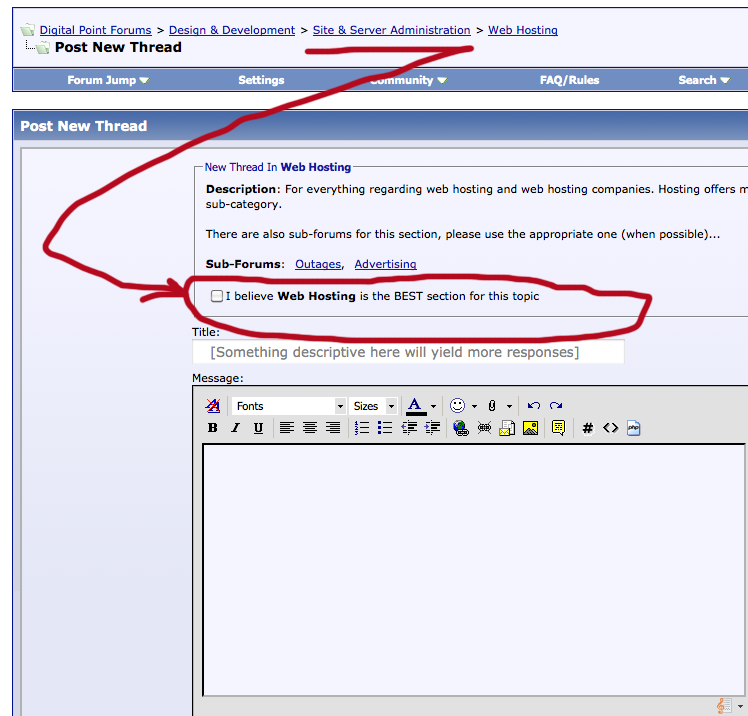Click into the thread Title field

pyautogui.click(x=408, y=352)
